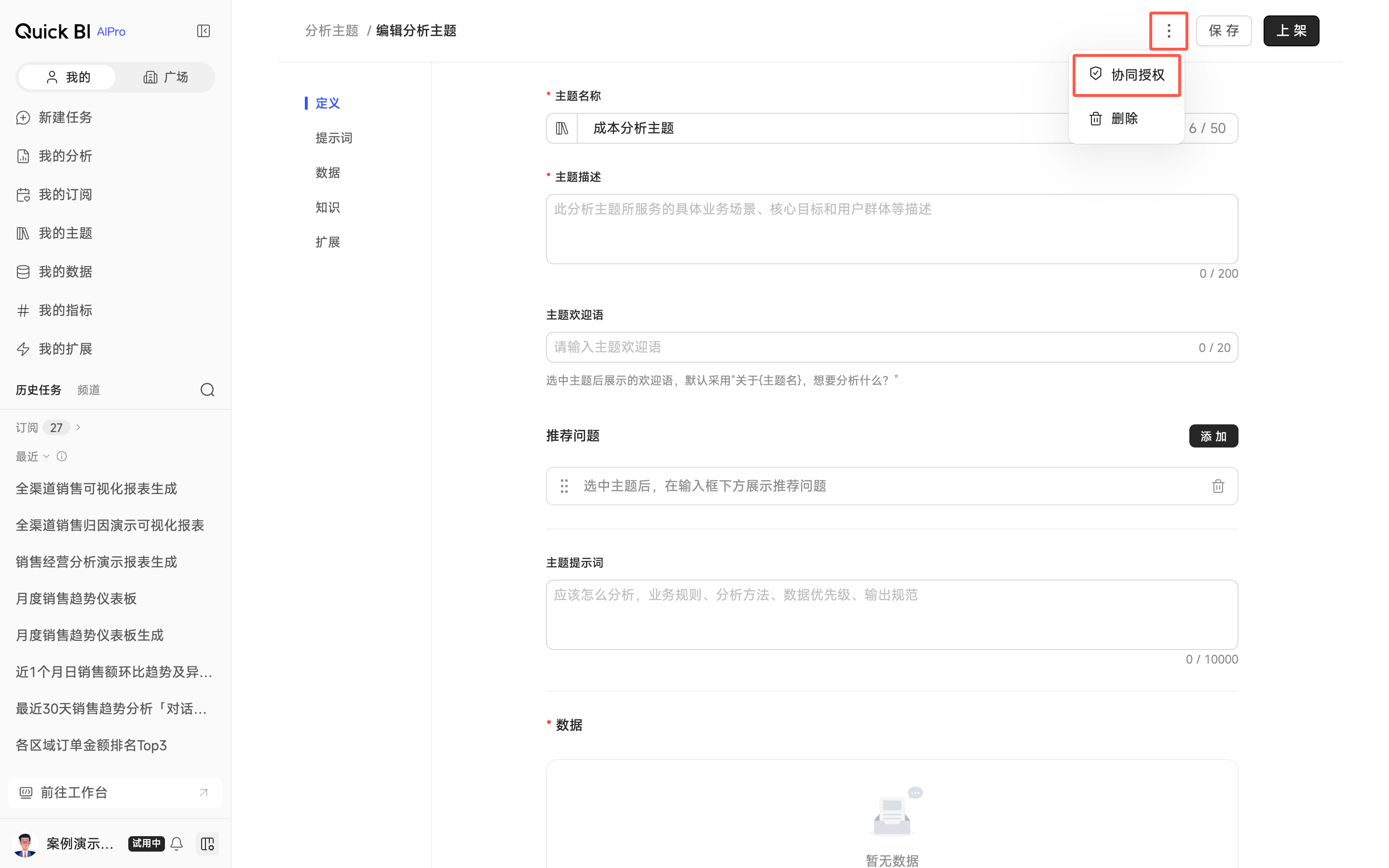Click the 保存 button
1389x868 pixels.
tap(1223, 31)
